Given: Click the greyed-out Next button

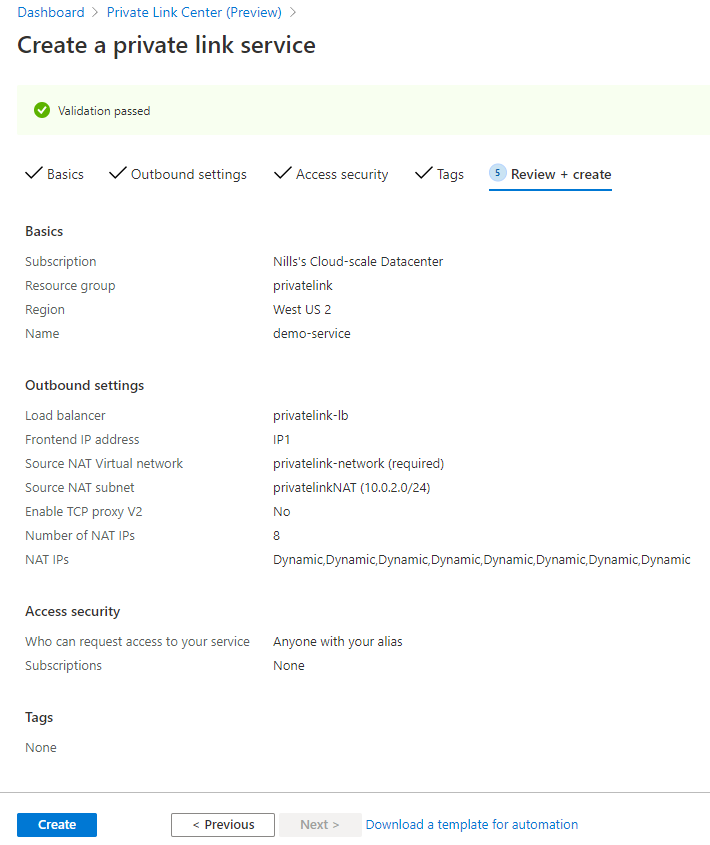Looking at the screenshot, I should click(x=320, y=825).
